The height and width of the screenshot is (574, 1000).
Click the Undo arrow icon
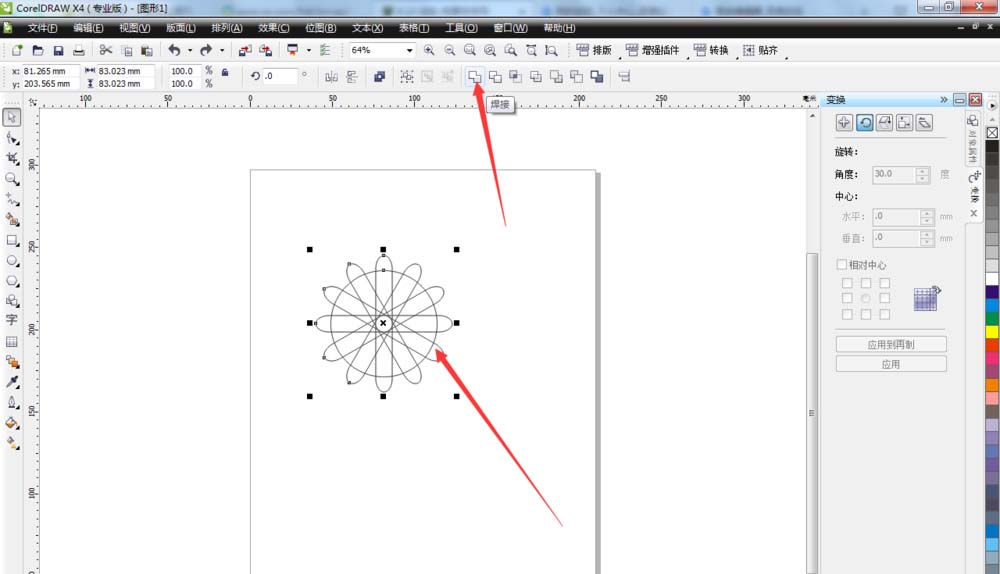(174, 50)
